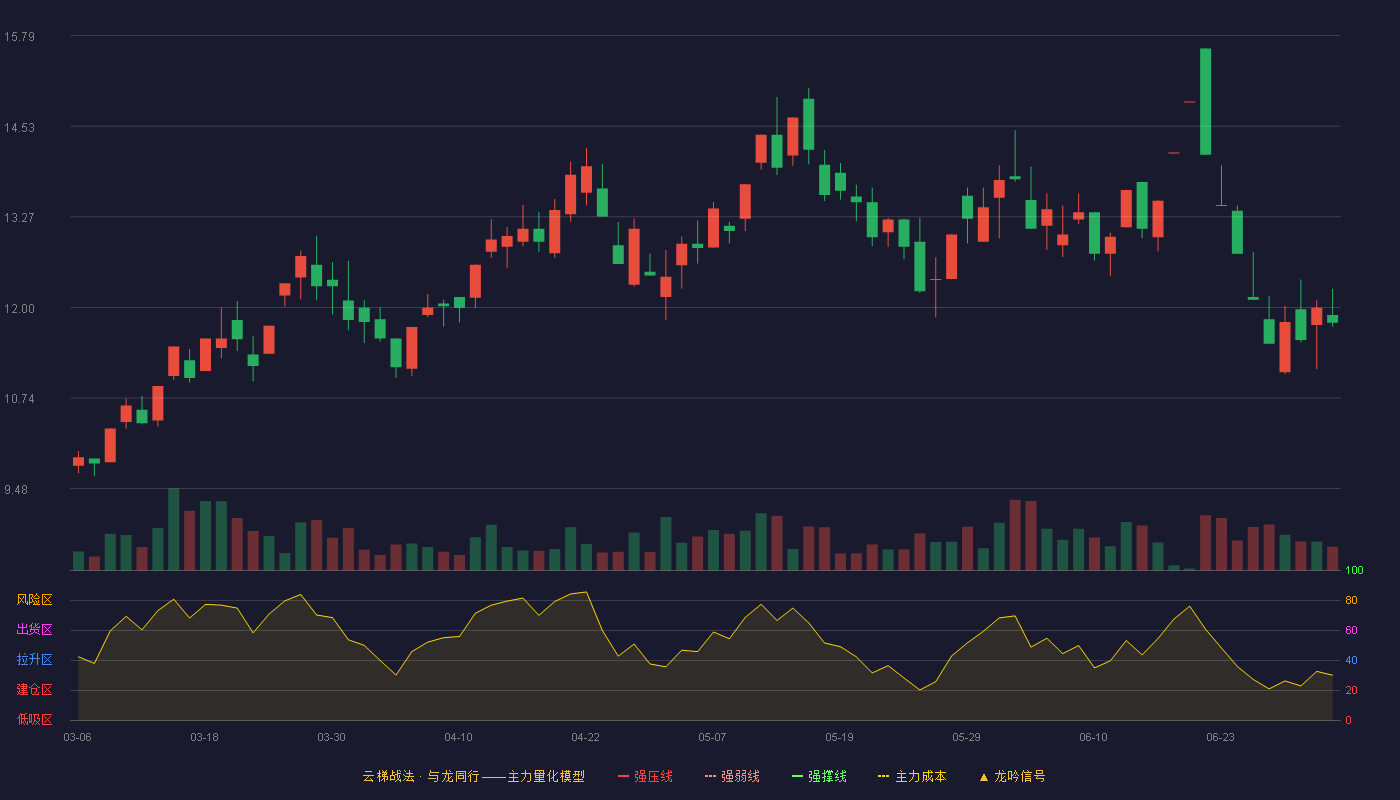Viewport: 1400px width, 800px height.
Task: Click the 风险区 zone label
Action: click(34, 600)
